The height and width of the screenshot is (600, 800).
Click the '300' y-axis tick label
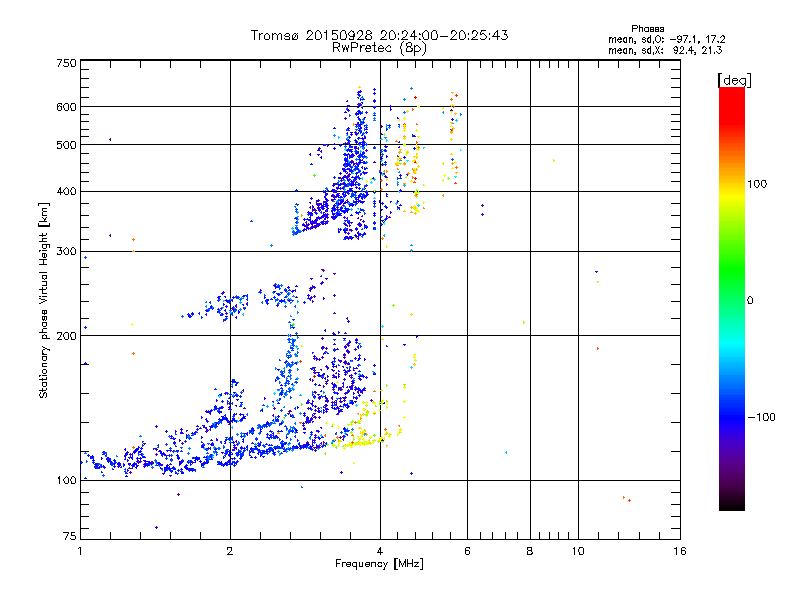click(x=66, y=251)
